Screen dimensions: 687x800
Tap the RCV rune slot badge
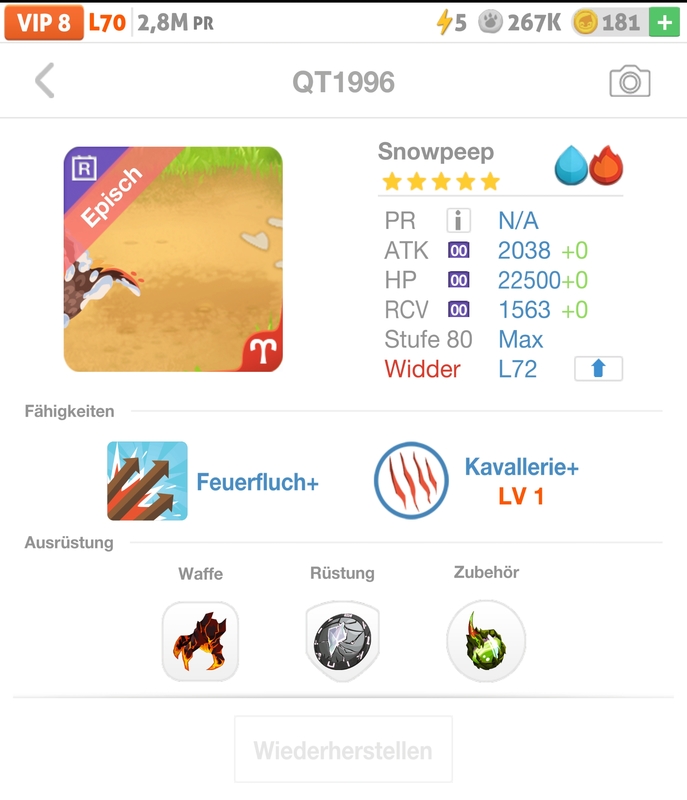pyautogui.click(x=459, y=309)
